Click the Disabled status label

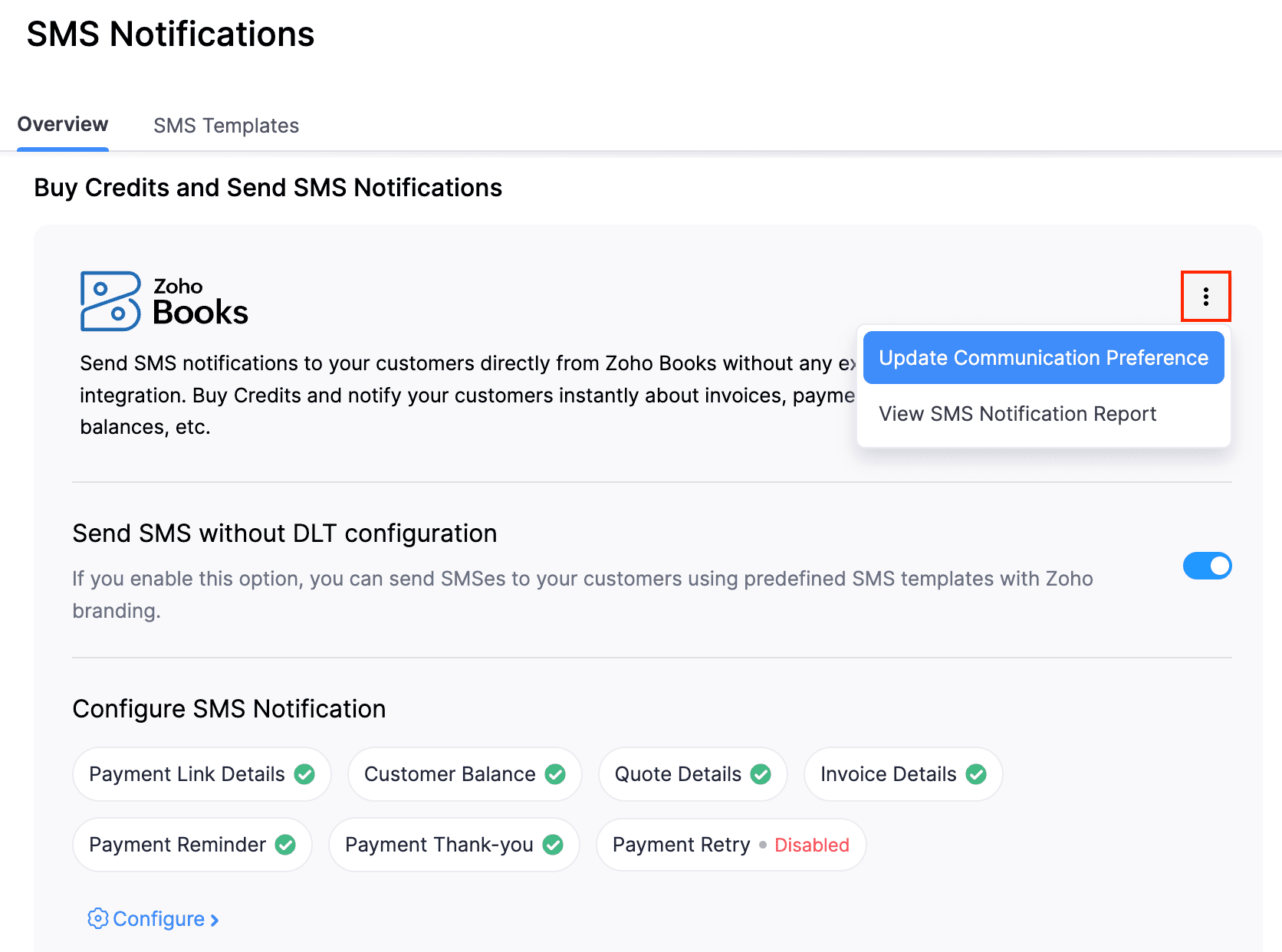point(811,845)
